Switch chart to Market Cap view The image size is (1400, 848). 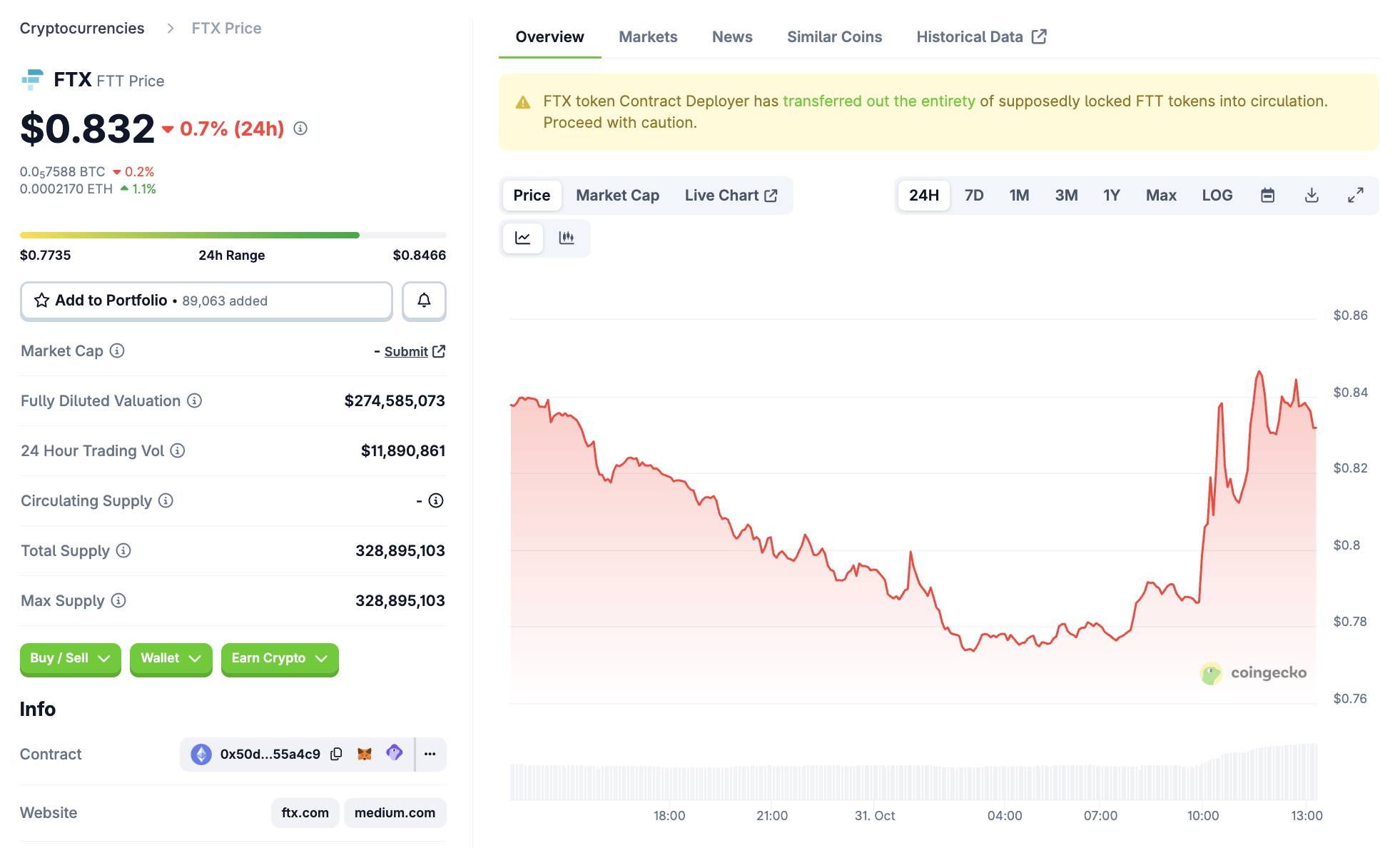pos(617,196)
